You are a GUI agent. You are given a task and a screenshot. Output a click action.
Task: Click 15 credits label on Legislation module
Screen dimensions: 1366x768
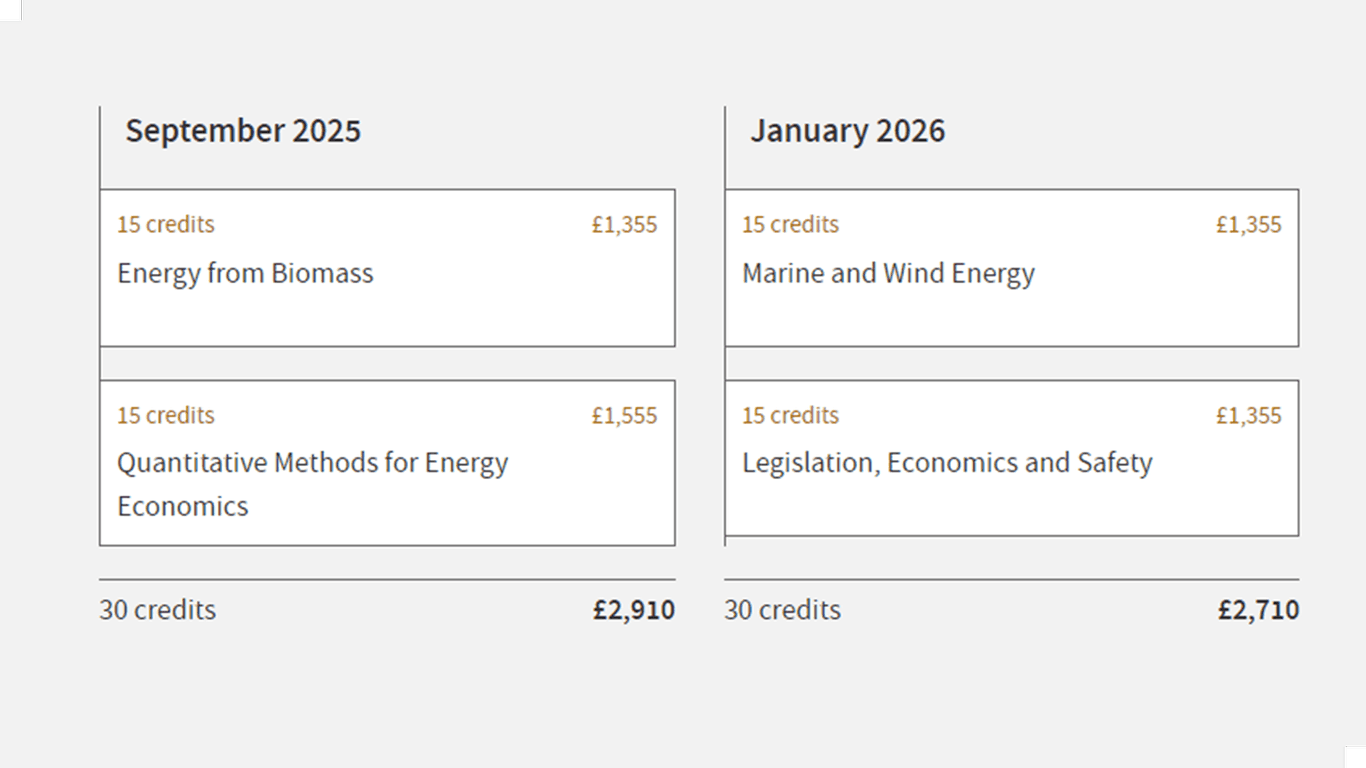(x=790, y=416)
